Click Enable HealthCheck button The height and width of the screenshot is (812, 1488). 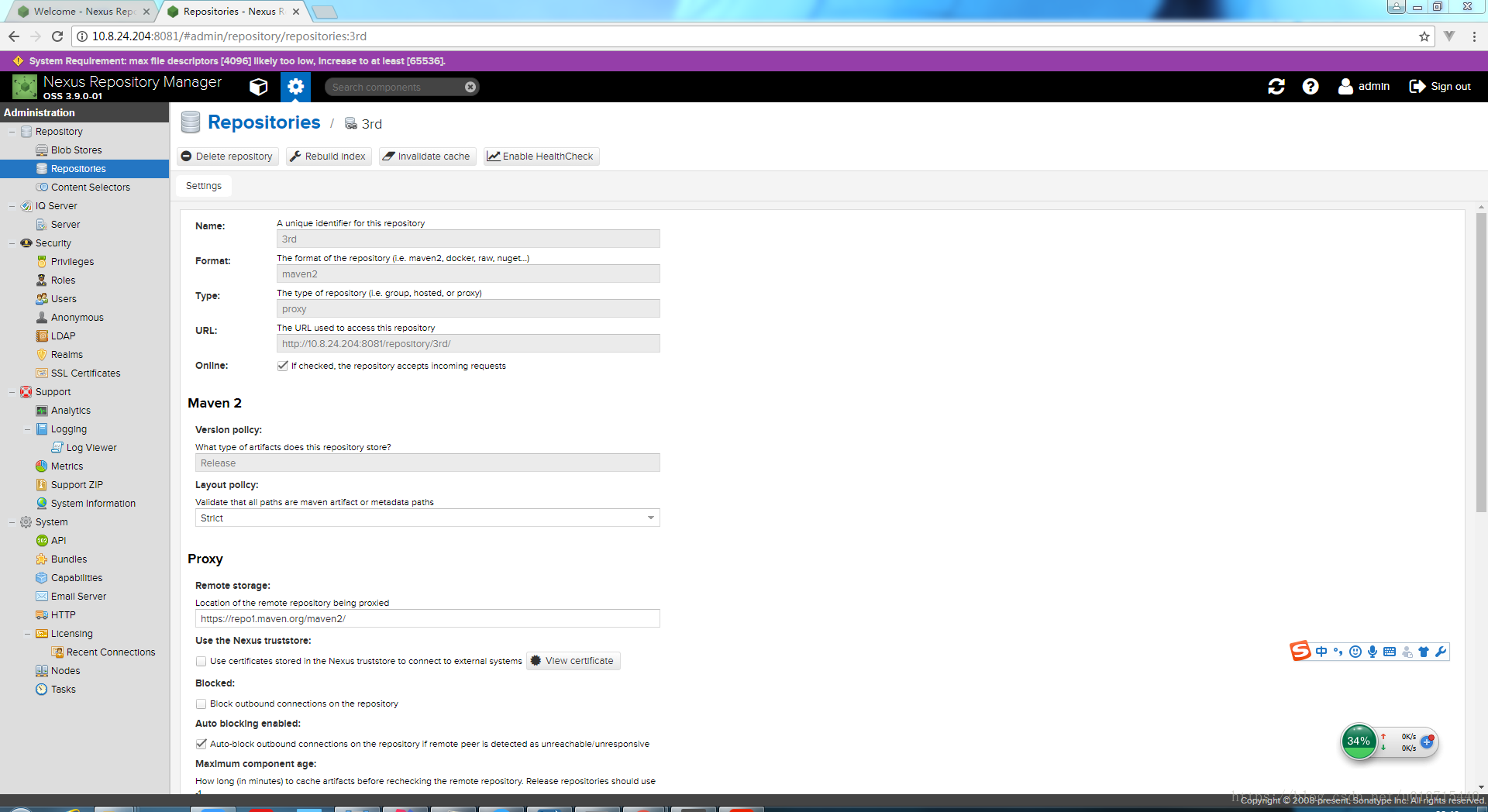point(541,157)
